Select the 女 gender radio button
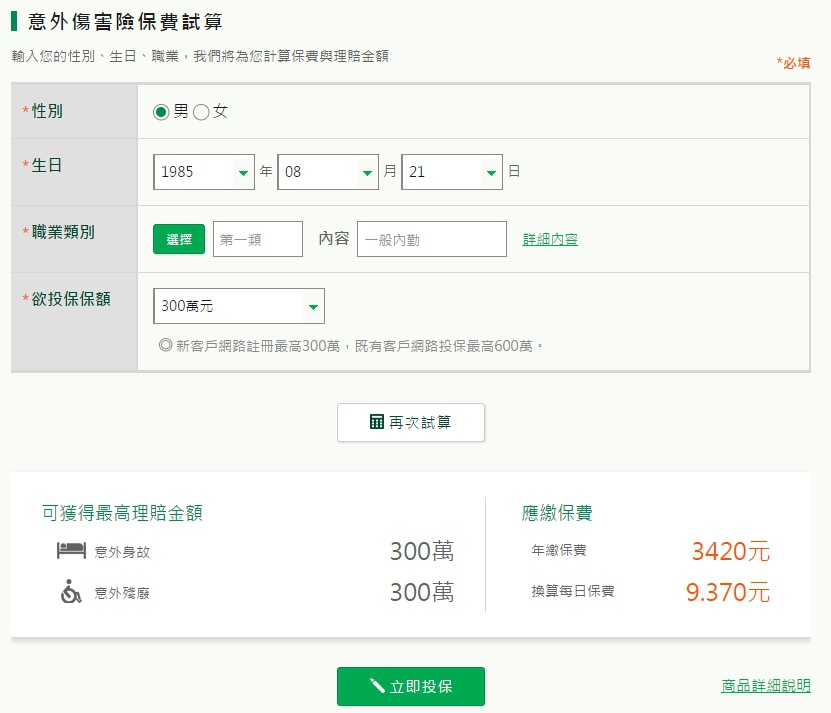831x713 pixels. point(201,112)
